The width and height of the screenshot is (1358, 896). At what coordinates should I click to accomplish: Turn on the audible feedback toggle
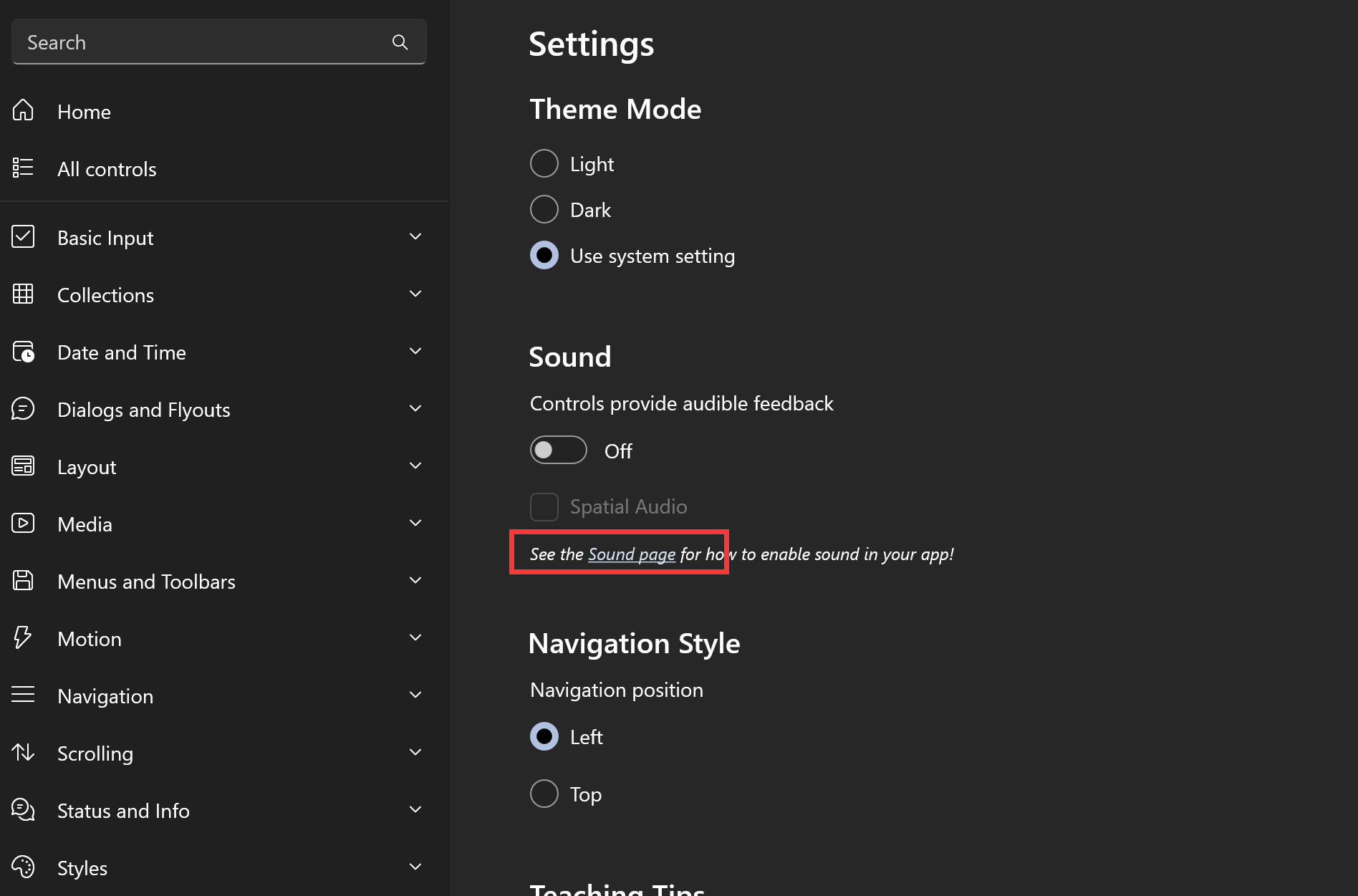[x=558, y=451]
